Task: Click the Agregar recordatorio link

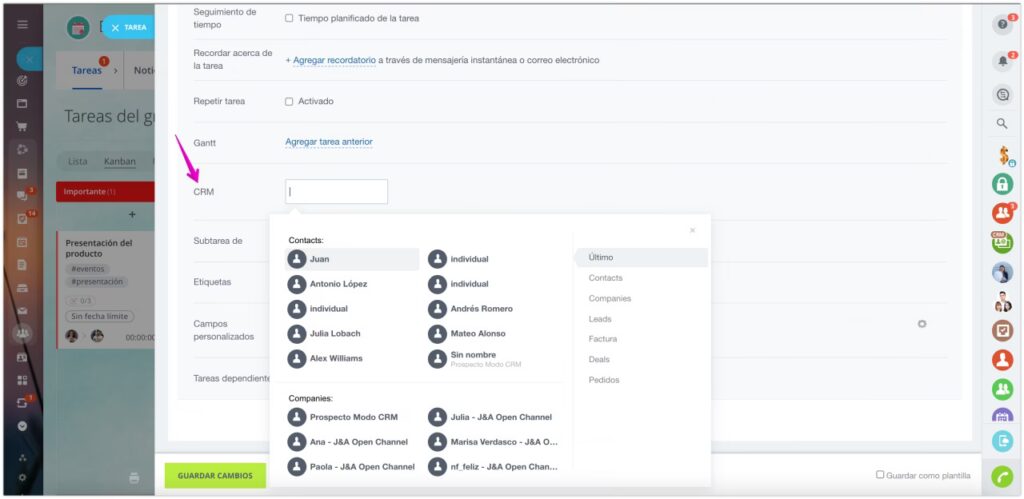Action: tap(330, 60)
